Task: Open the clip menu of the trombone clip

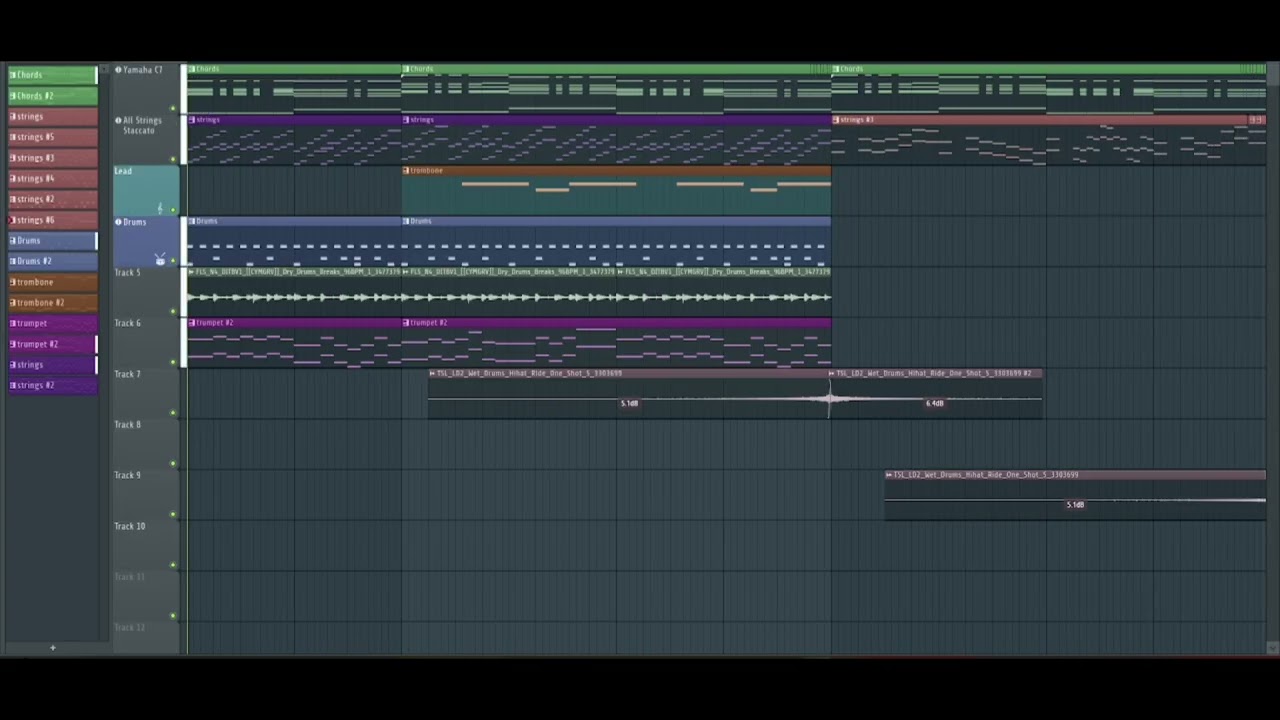Action: pyautogui.click(x=407, y=171)
